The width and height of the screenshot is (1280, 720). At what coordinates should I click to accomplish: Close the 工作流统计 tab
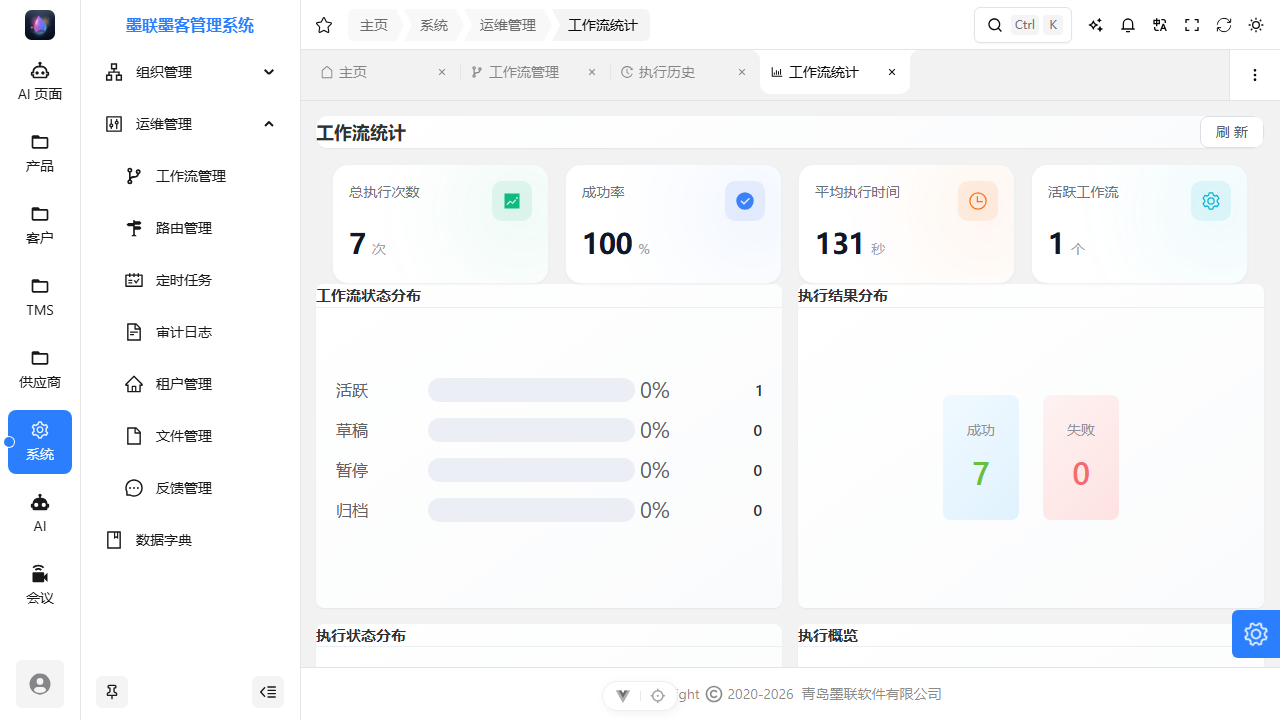click(892, 72)
